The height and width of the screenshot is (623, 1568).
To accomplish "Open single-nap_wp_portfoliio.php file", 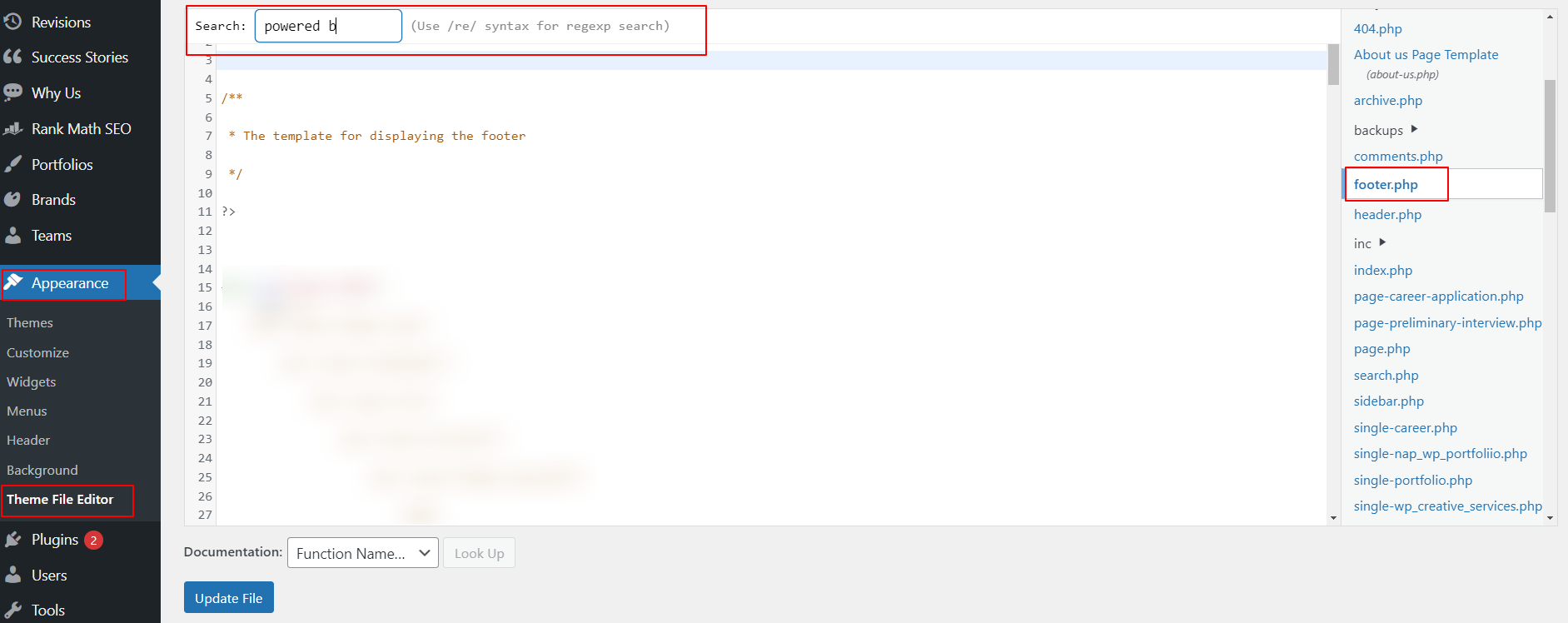I will [x=1440, y=453].
